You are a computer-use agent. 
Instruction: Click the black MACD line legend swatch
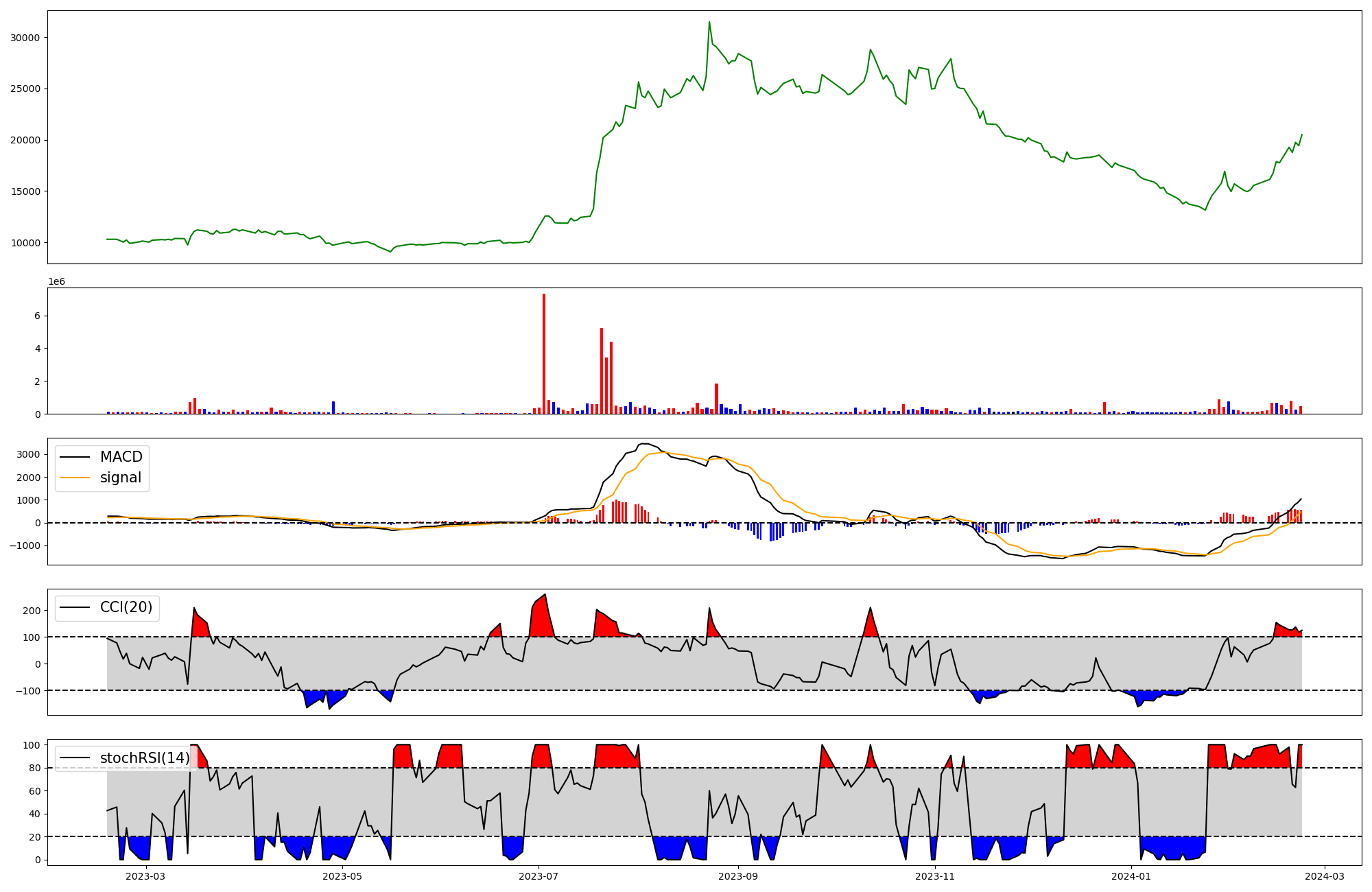pyautogui.click(x=75, y=457)
